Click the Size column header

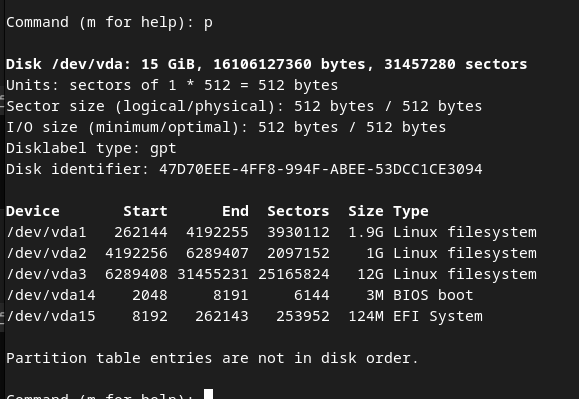pyautogui.click(x=366, y=211)
